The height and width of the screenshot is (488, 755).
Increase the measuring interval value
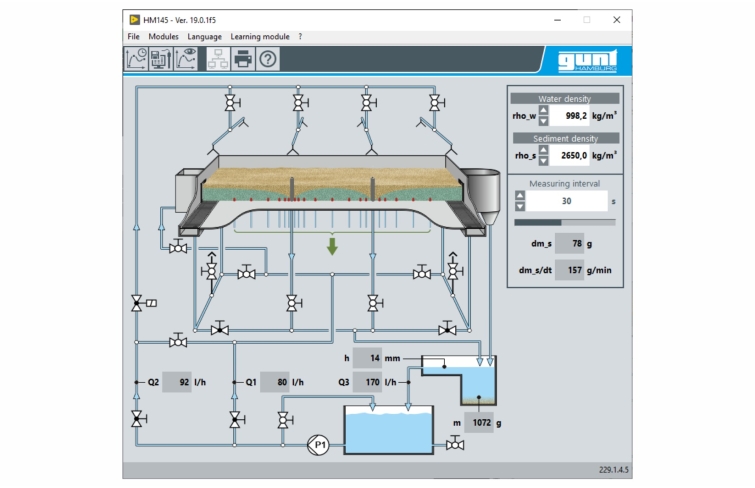pos(520,196)
